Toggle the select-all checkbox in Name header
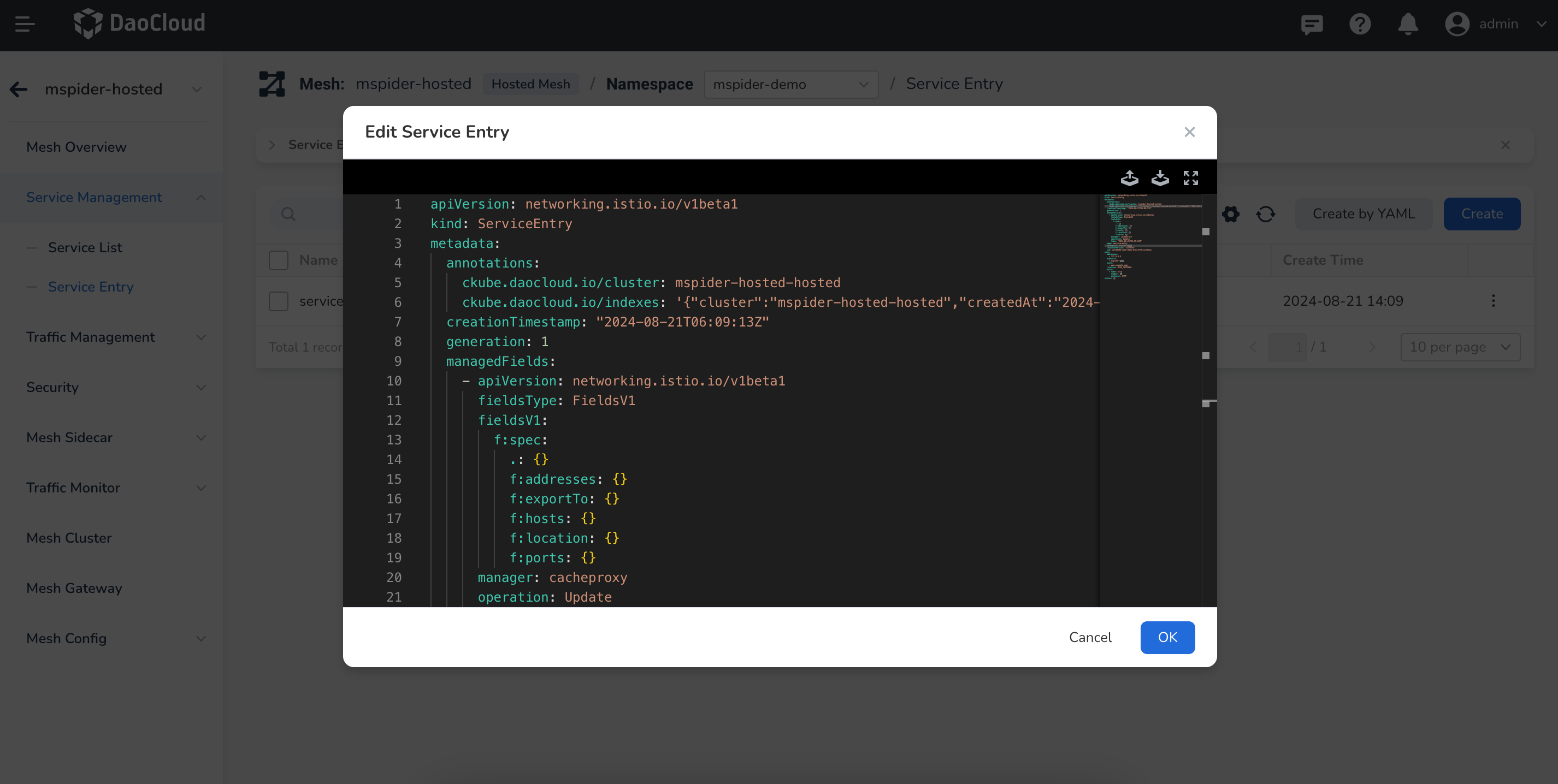The height and width of the screenshot is (784, 1558). click(278, 260)
